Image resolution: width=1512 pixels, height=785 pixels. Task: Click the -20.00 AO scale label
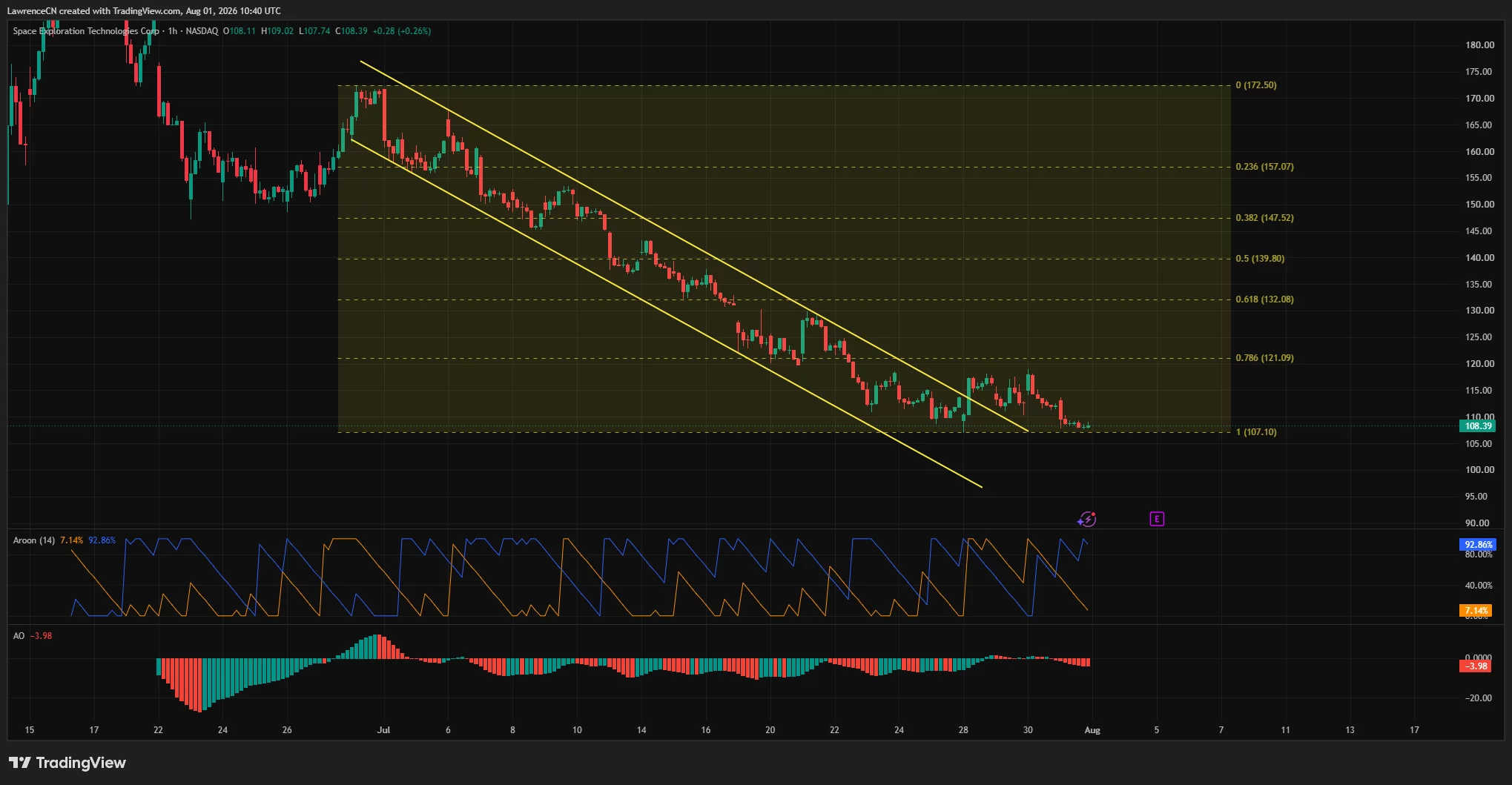point(1478,698)
